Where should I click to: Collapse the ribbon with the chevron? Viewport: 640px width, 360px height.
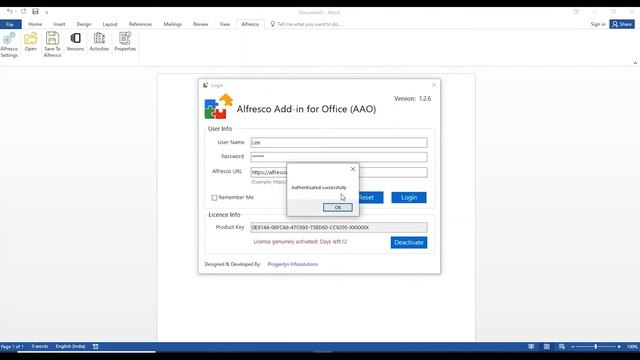(635, 63)
